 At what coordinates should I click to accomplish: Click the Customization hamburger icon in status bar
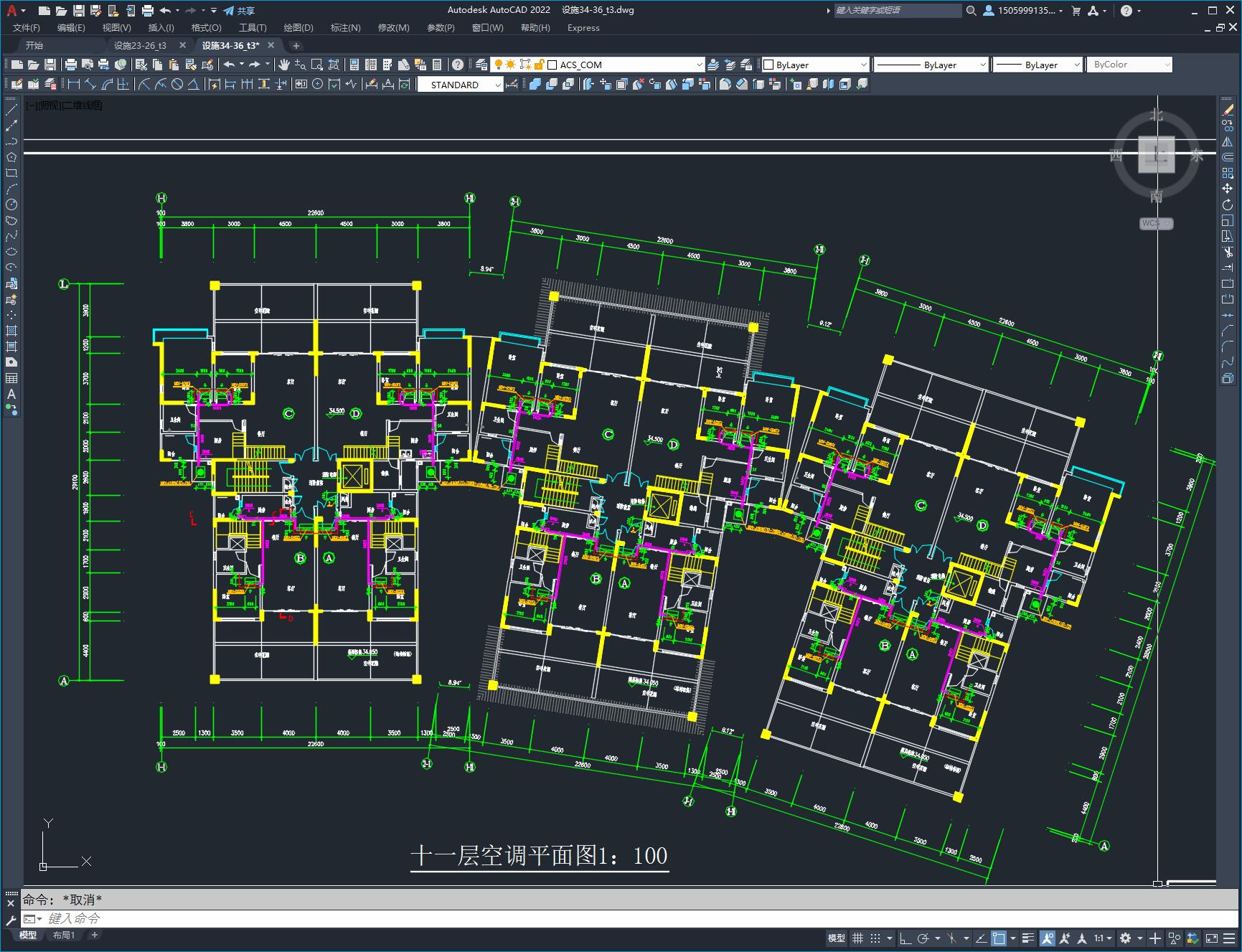(1229, 938)
